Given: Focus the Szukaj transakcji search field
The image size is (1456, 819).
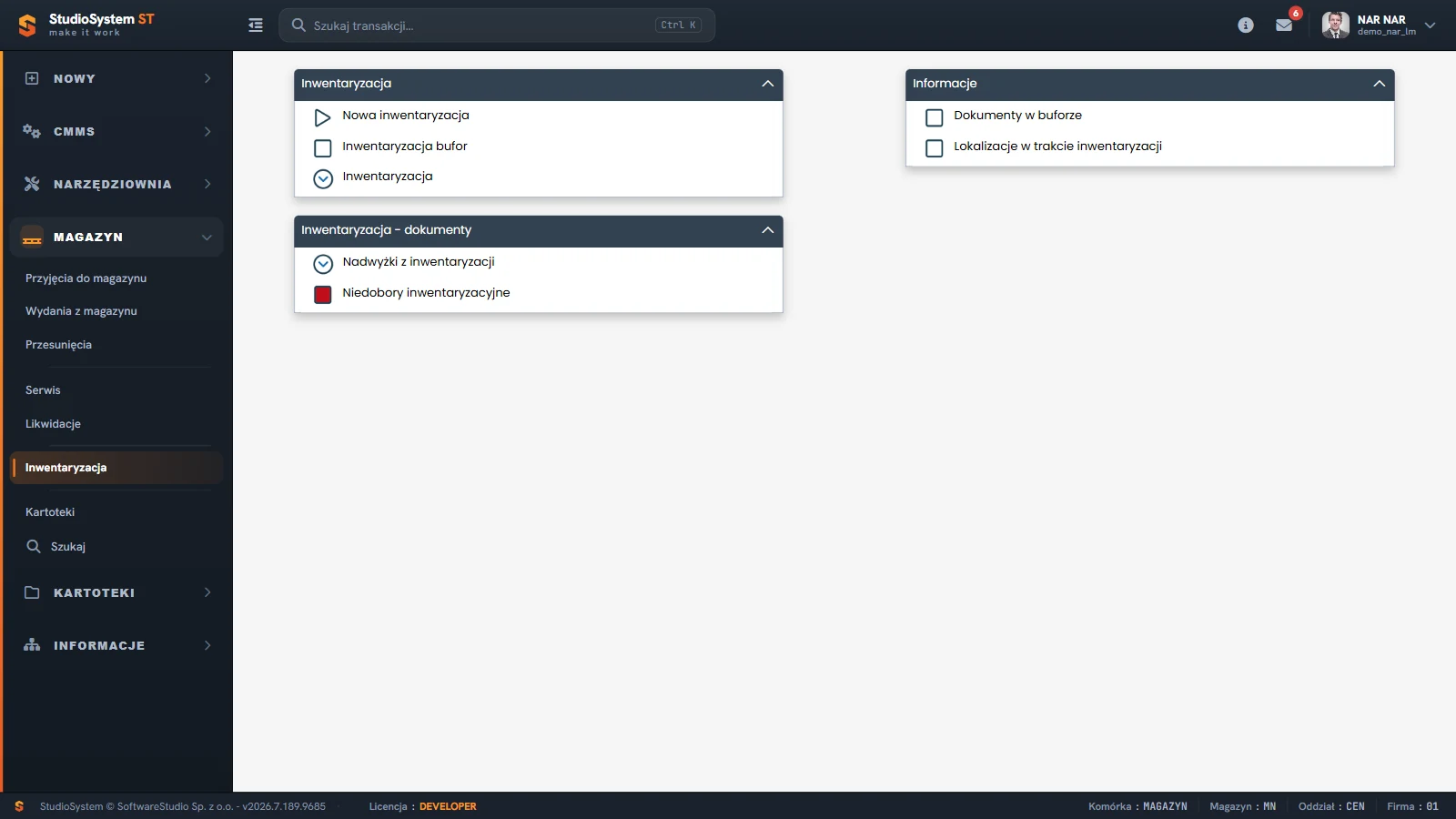Looking at the screenshot, I should pos(497,25).
